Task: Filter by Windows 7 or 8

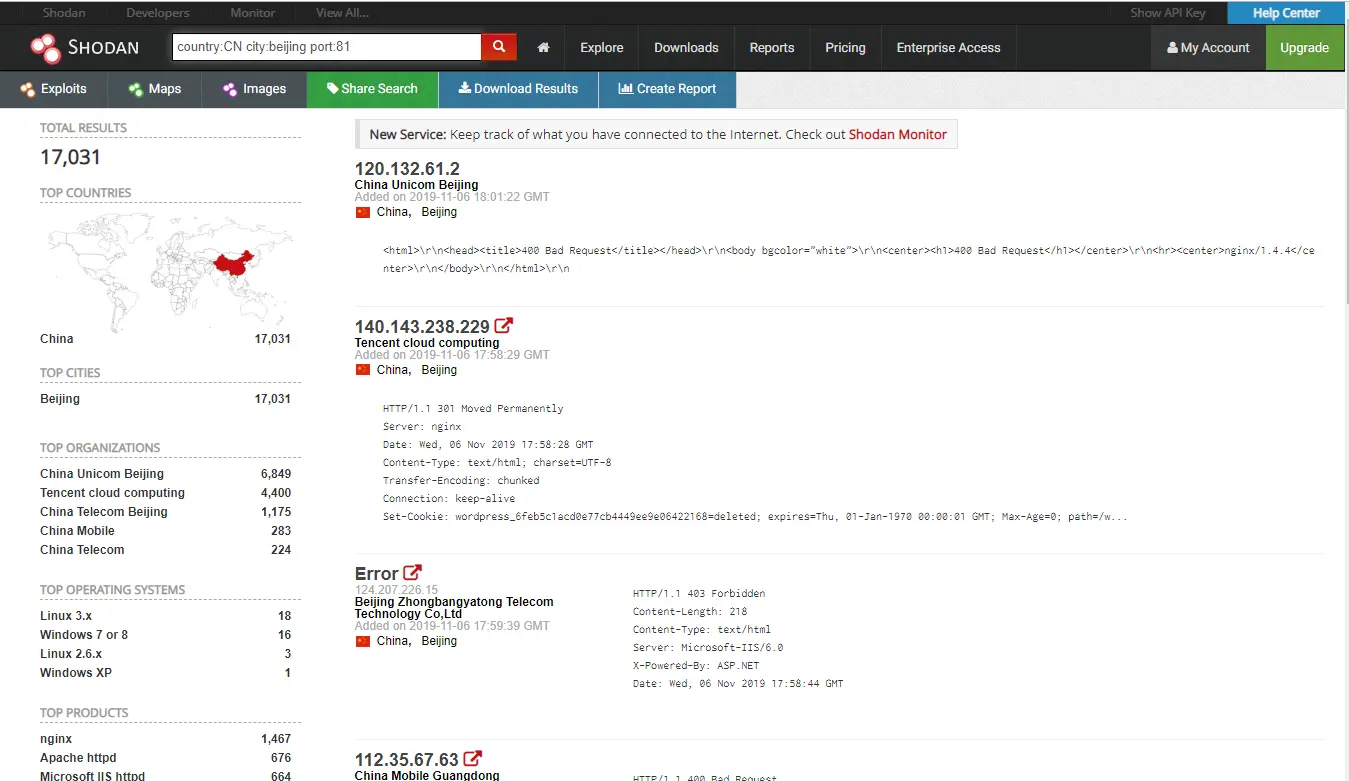Action: [84, 635]
